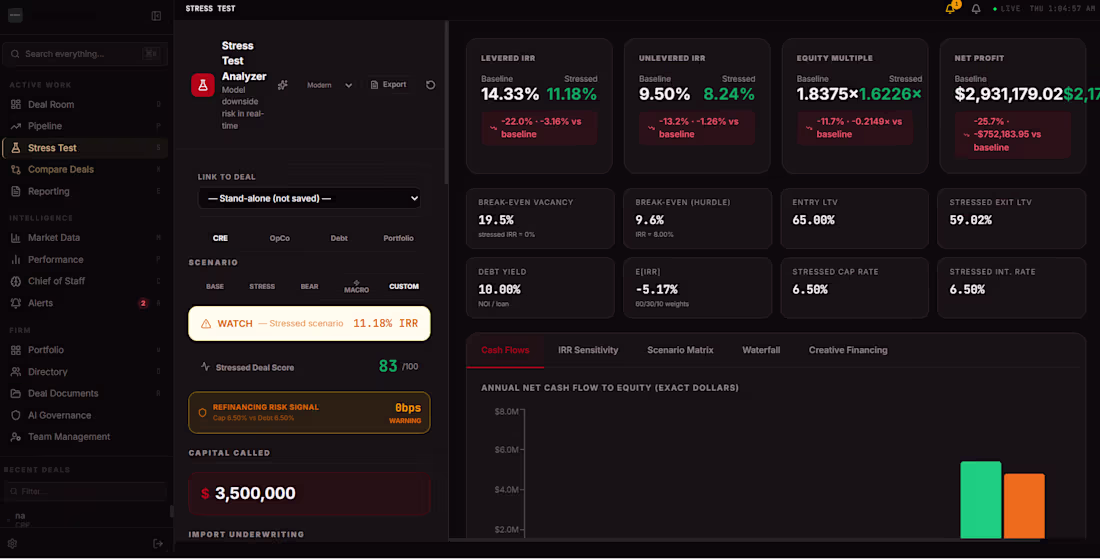Choose the STRESS scenario
This screenshot has width=1100, height=559.
click(x=262, y=286)
